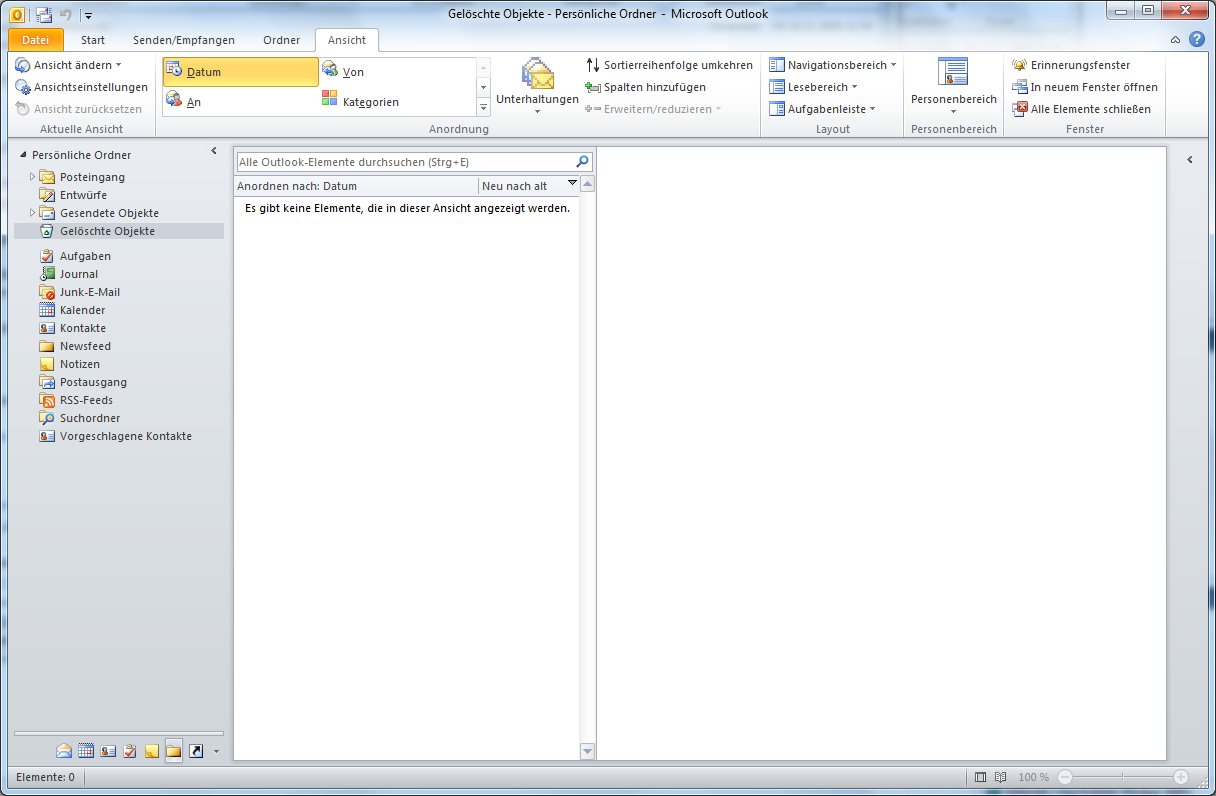Click the message list scroll up arrow

[587, 184]
